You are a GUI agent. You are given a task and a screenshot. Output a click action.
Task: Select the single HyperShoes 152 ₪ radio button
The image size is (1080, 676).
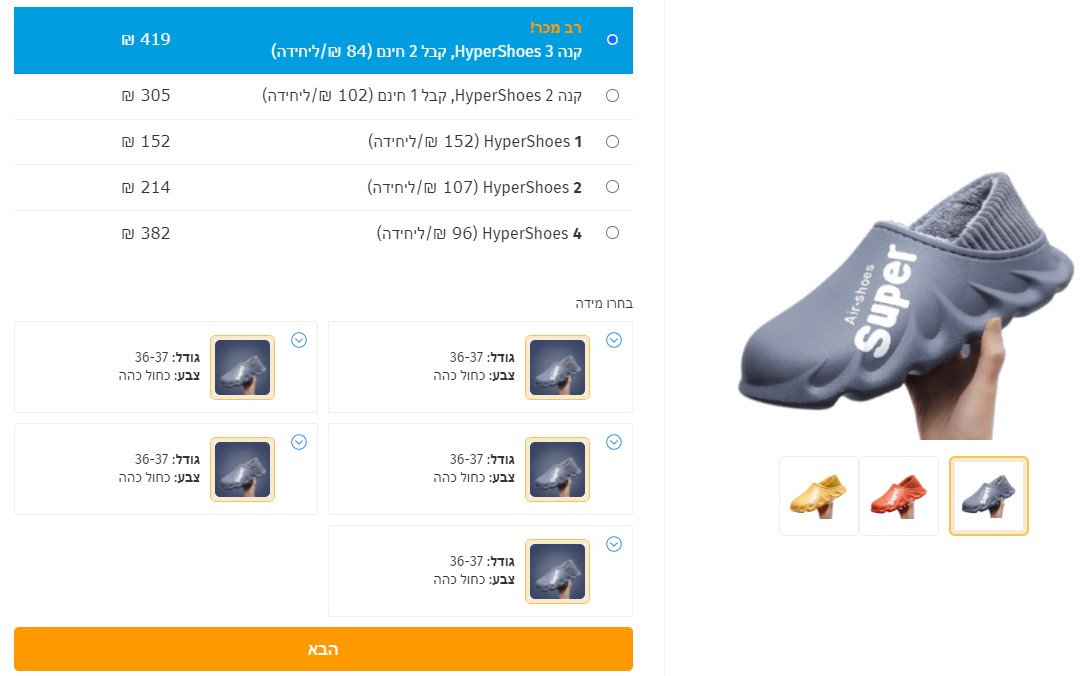point(612,141)
